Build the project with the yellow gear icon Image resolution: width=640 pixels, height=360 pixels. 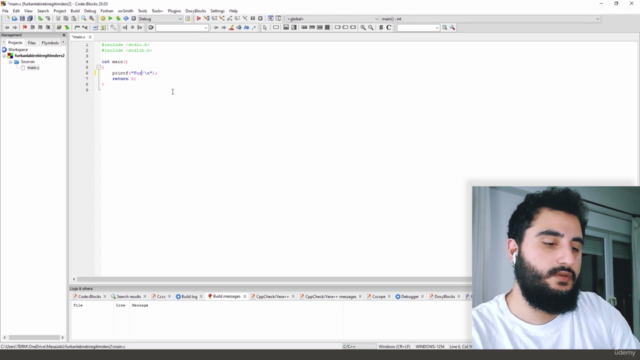102,18
